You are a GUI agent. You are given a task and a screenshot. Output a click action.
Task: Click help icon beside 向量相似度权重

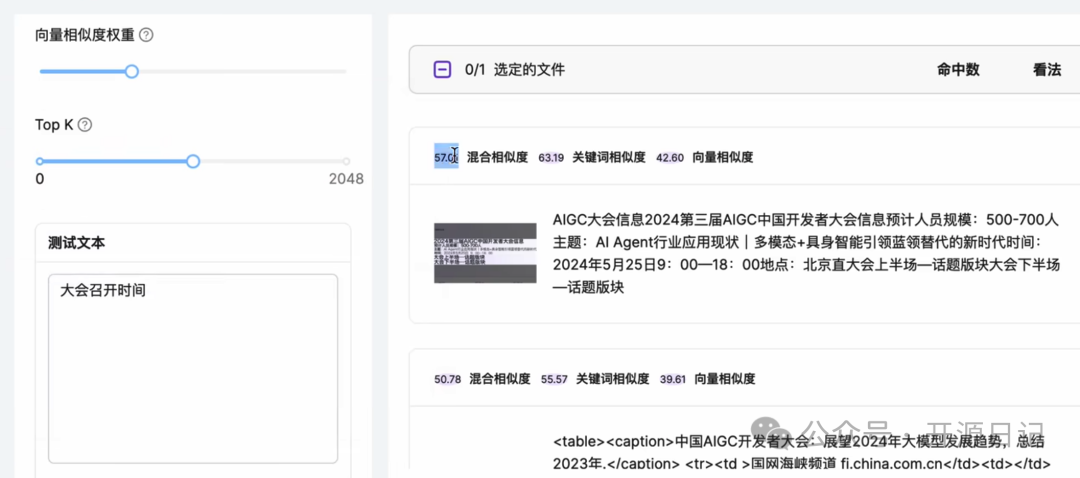[x=146, y=34]
